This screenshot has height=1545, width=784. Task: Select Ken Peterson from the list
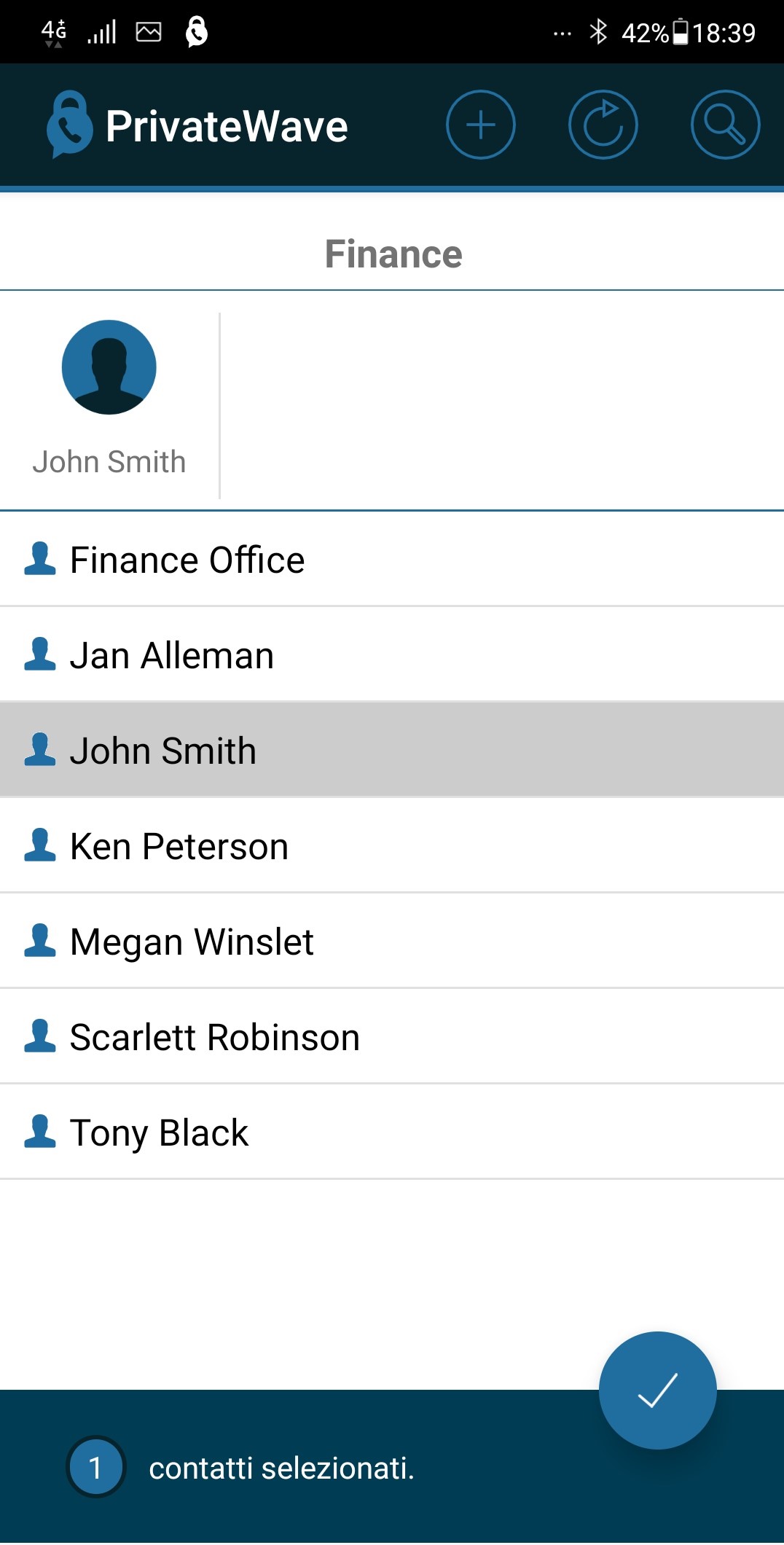(x=392, y=846)
